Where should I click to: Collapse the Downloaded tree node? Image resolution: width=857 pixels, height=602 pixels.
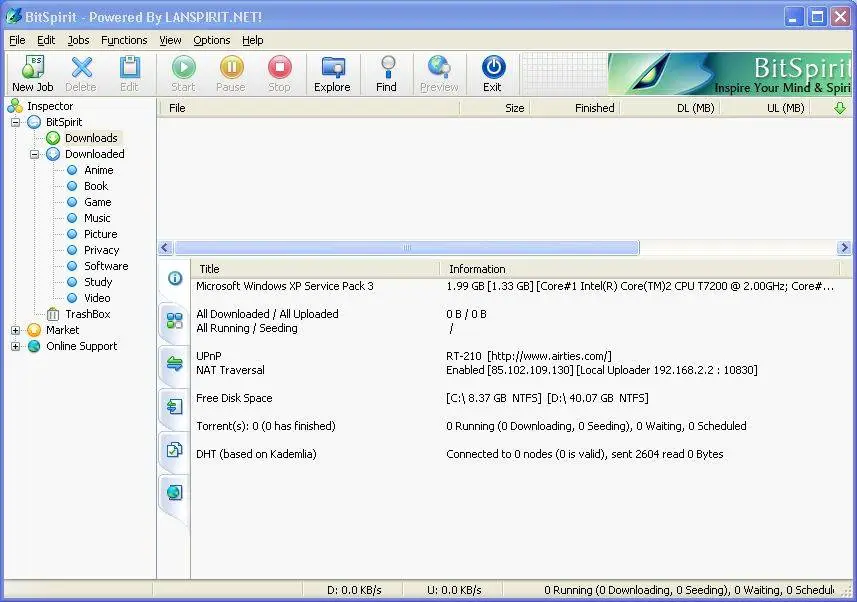pos(34,154)
